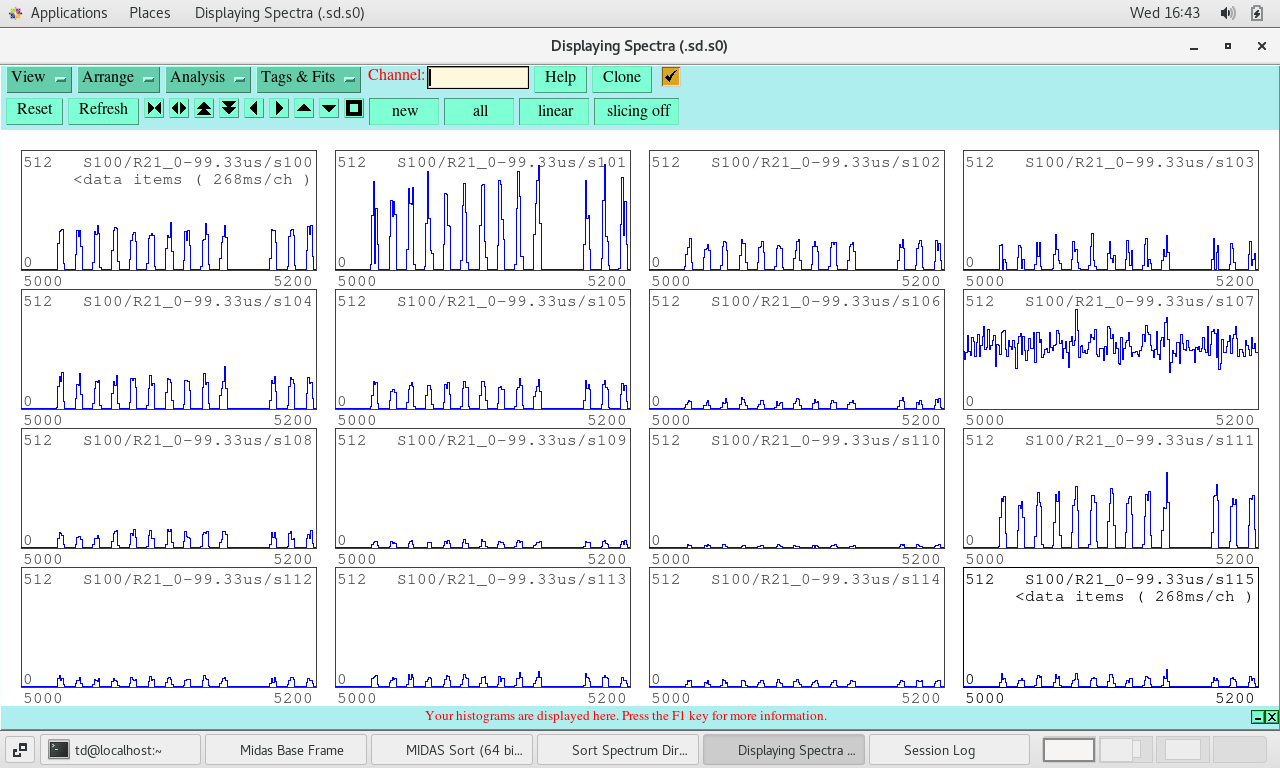This screenshot has height=768, width=1280.
Task: Toggle the 'slicing off' button
Action: (637, 111)
